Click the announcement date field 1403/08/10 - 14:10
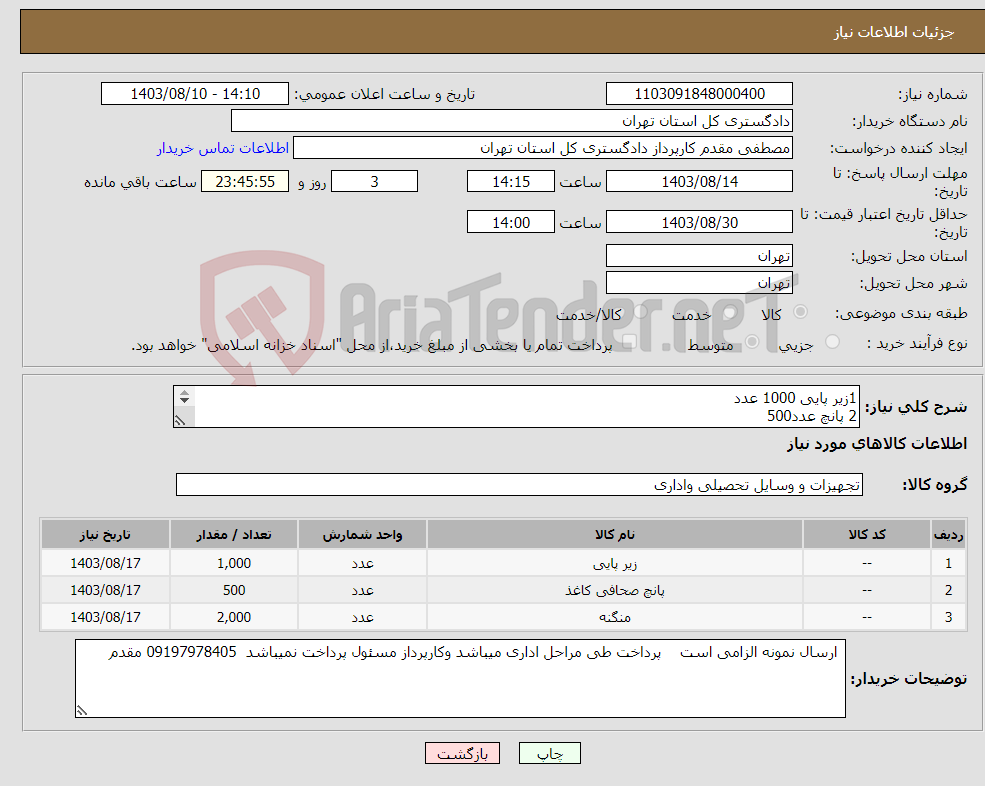Image resolution: width=985 pixels, height=786 pixels. (x=195, y=94)
